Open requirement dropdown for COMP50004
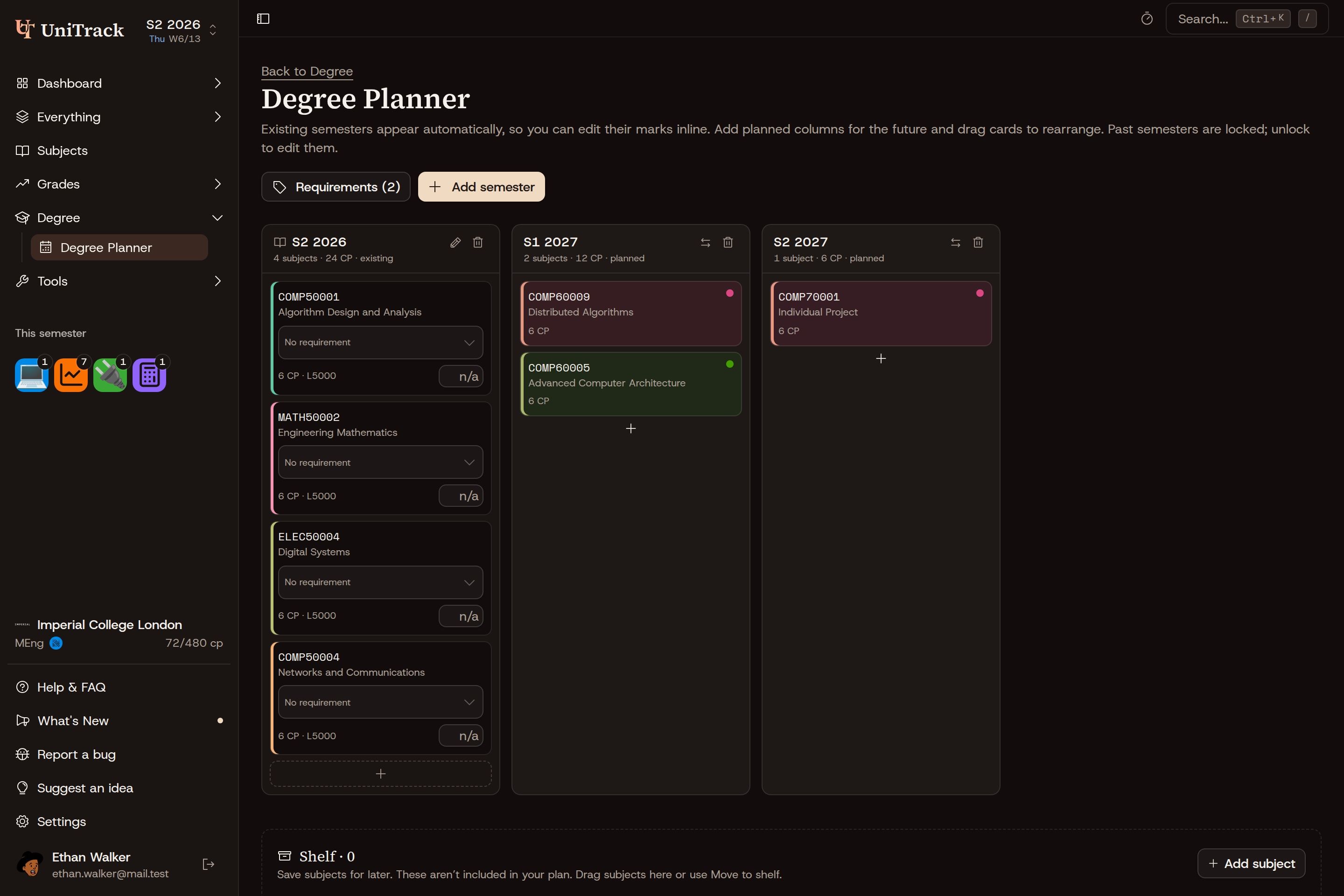 381,702
